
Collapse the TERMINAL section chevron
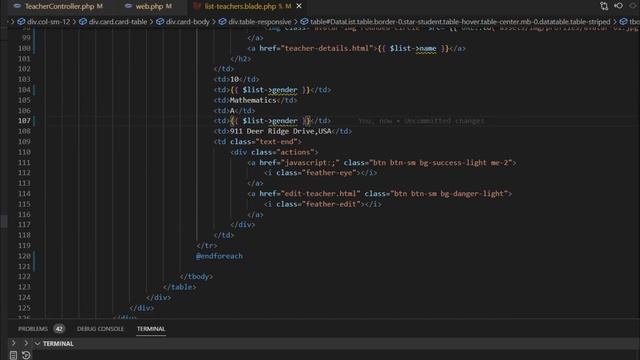pos(38,344)
